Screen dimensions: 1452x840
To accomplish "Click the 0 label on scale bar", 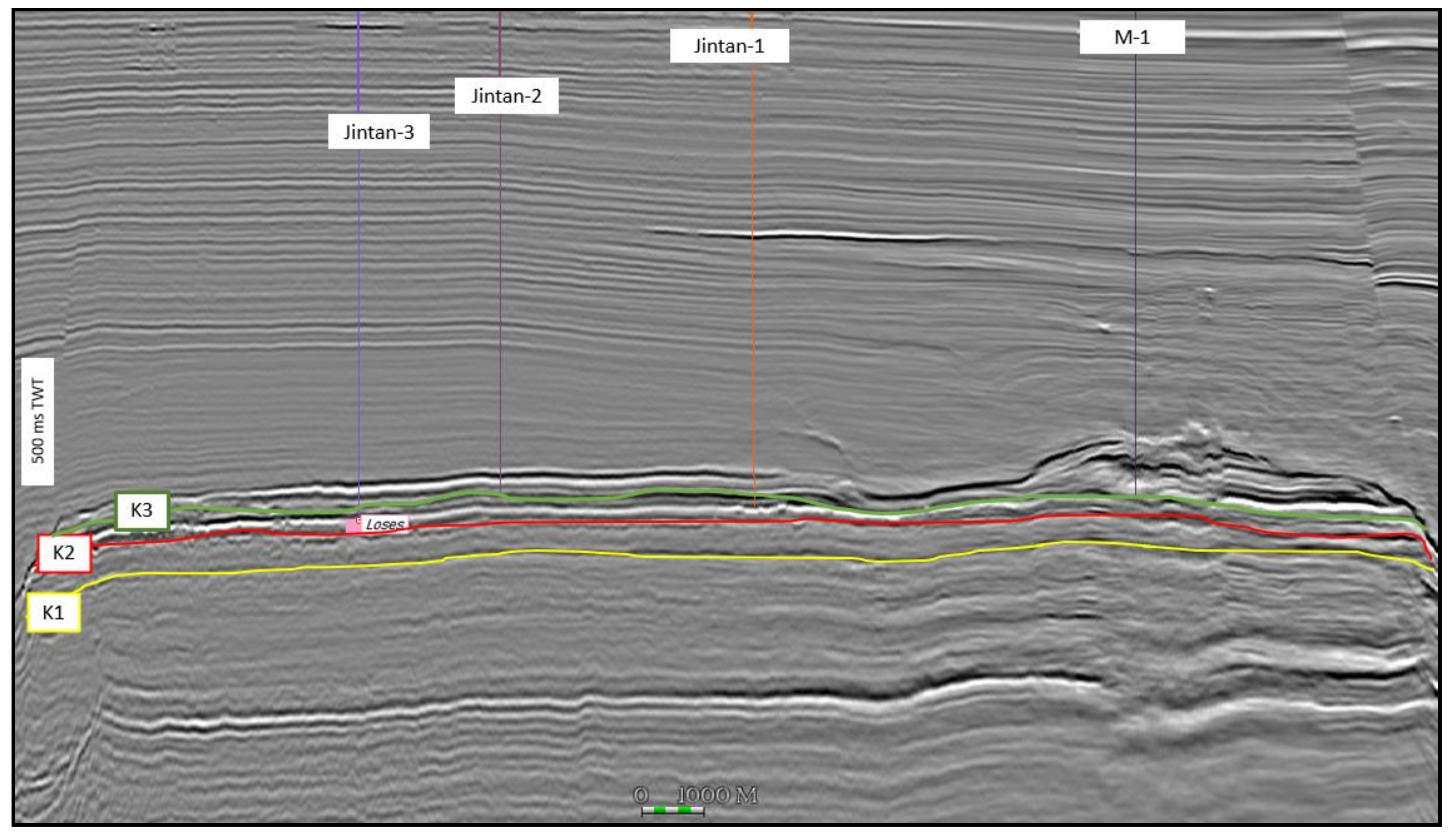I will tap(640, 796).
